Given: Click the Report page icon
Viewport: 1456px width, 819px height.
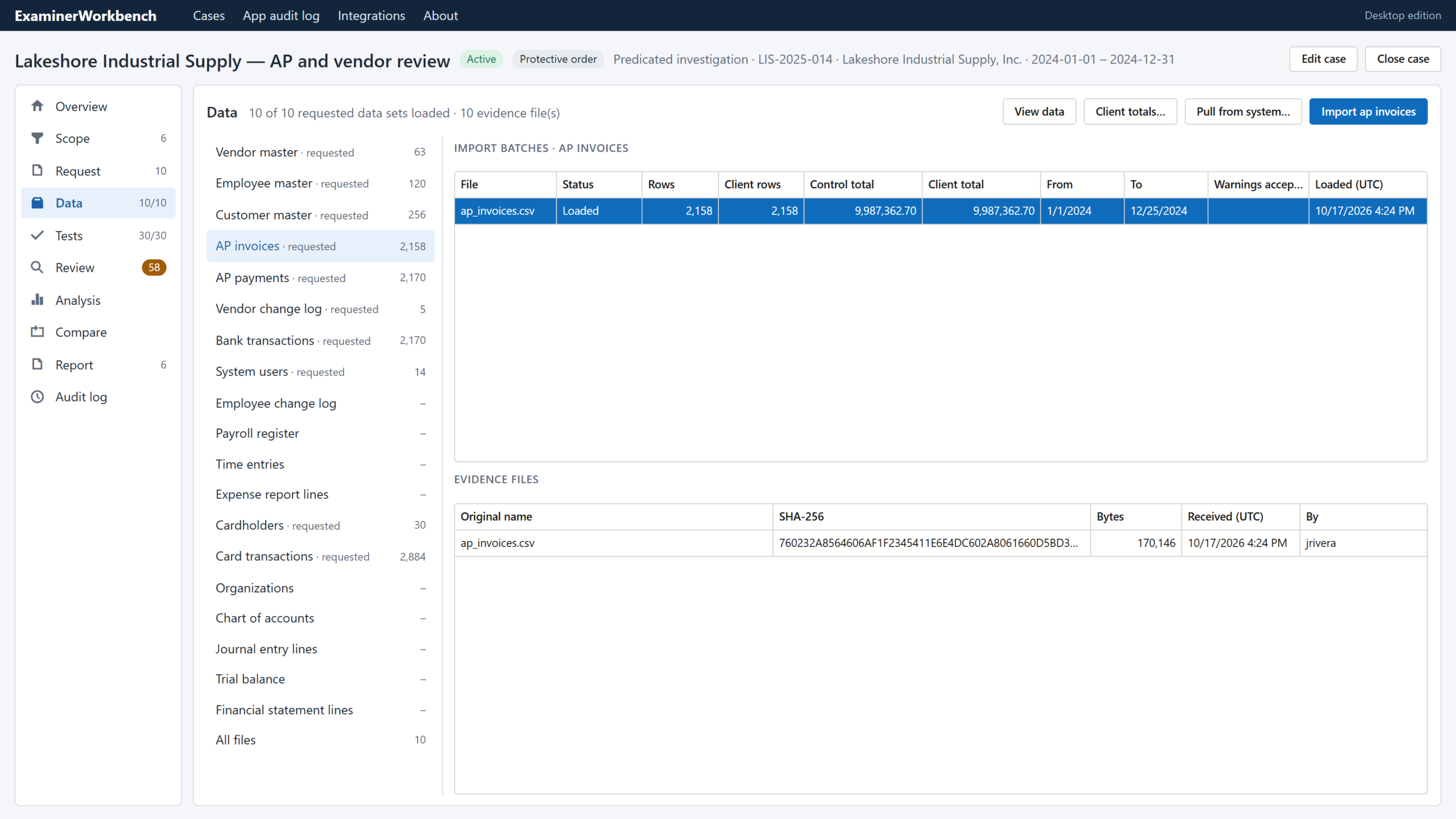Looking at the screenshot, I should coord(38,365).
